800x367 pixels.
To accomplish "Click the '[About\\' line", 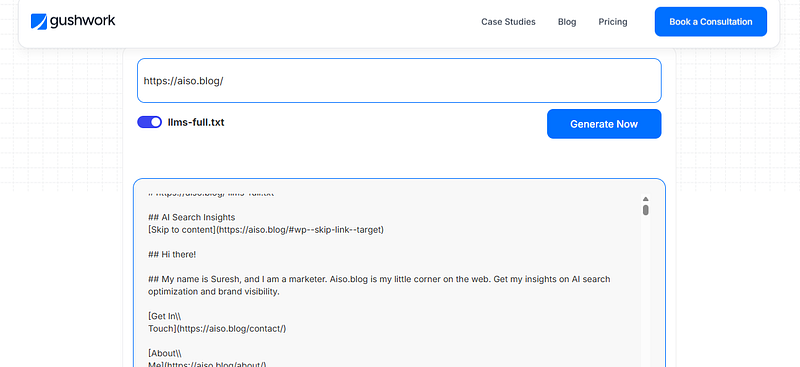I will click(x=164, y=353).
